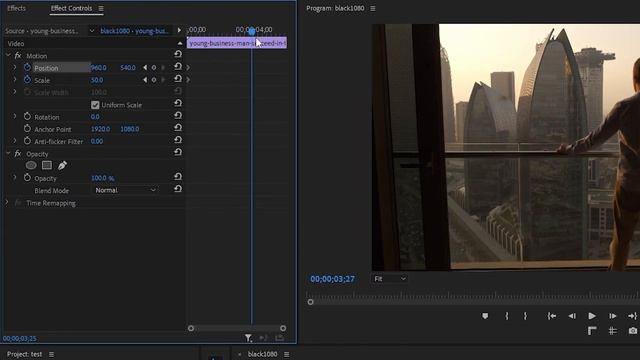Mark In point in Program monitor
640x360 pixels.
507,316
